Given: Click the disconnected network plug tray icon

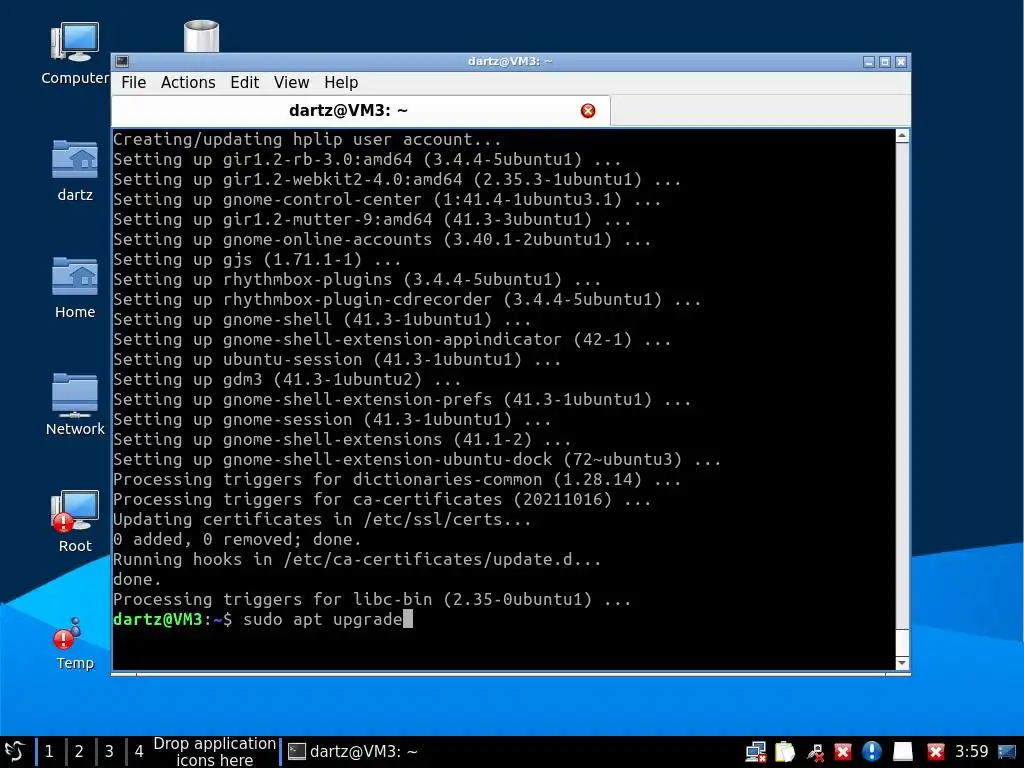Looking at the screenshot, I should (814, 752).
